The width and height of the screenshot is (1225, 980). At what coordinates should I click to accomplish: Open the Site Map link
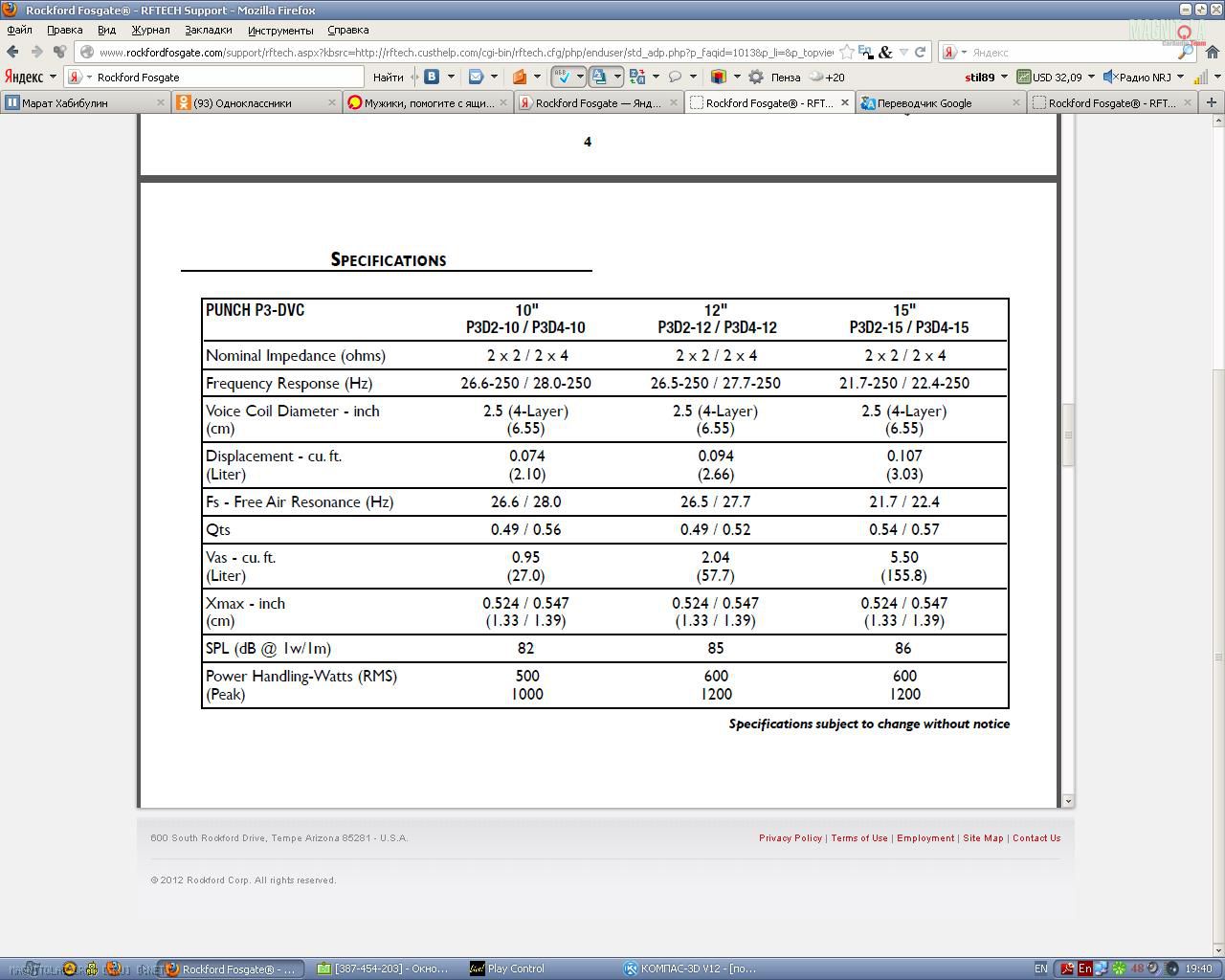click(983, 838)
